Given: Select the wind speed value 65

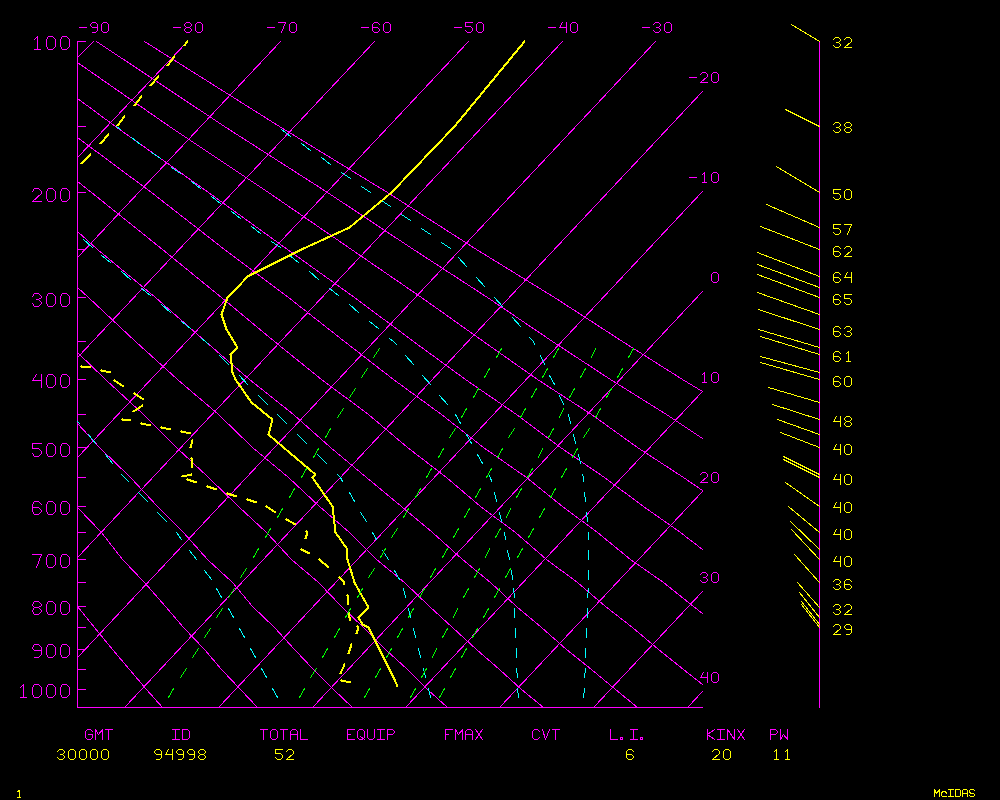Looking at the screenshot, I should click(842, 300).
